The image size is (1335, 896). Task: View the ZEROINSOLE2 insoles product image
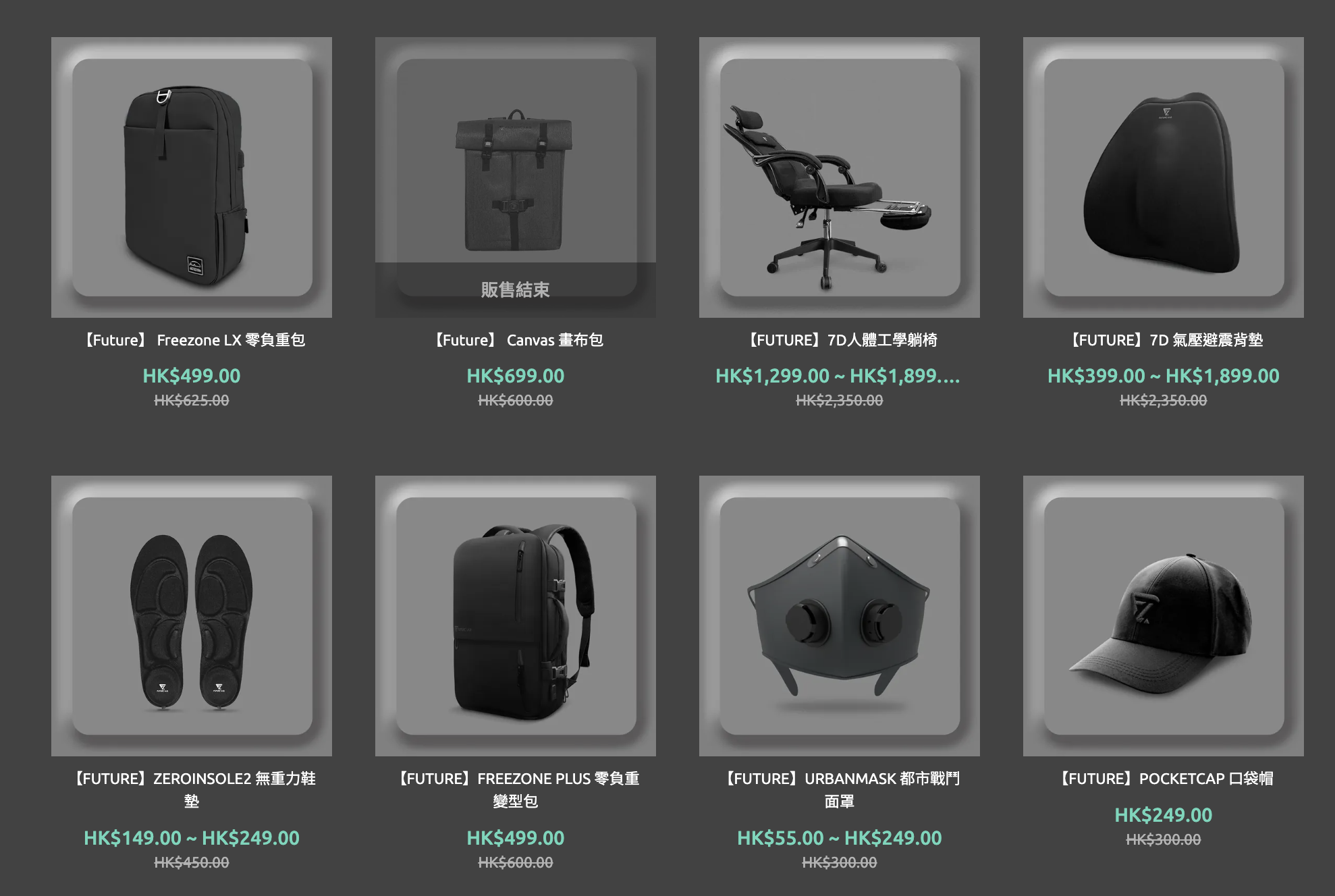pos(192,616)
